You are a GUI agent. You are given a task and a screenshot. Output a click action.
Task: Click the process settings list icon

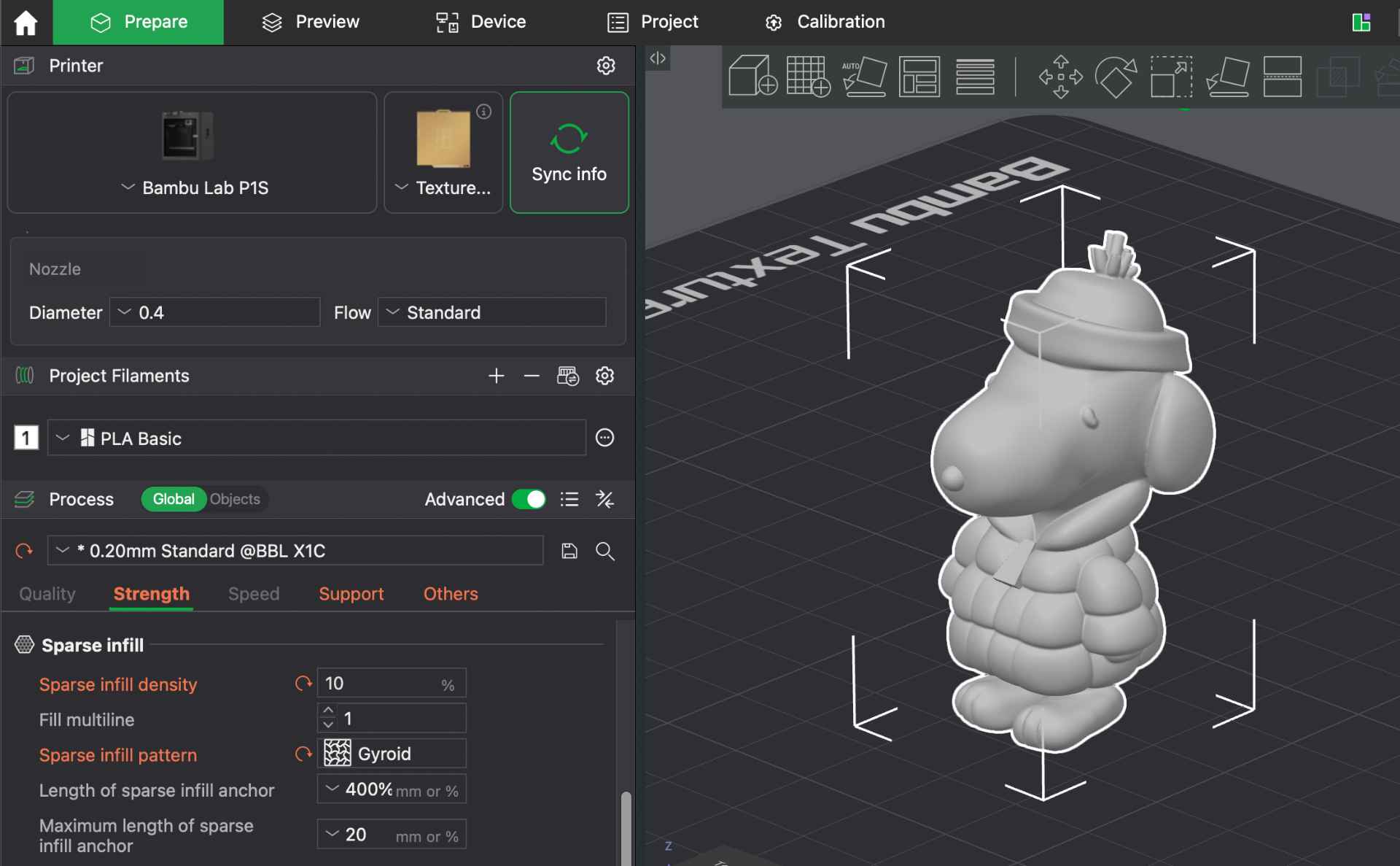coord(569,499)
